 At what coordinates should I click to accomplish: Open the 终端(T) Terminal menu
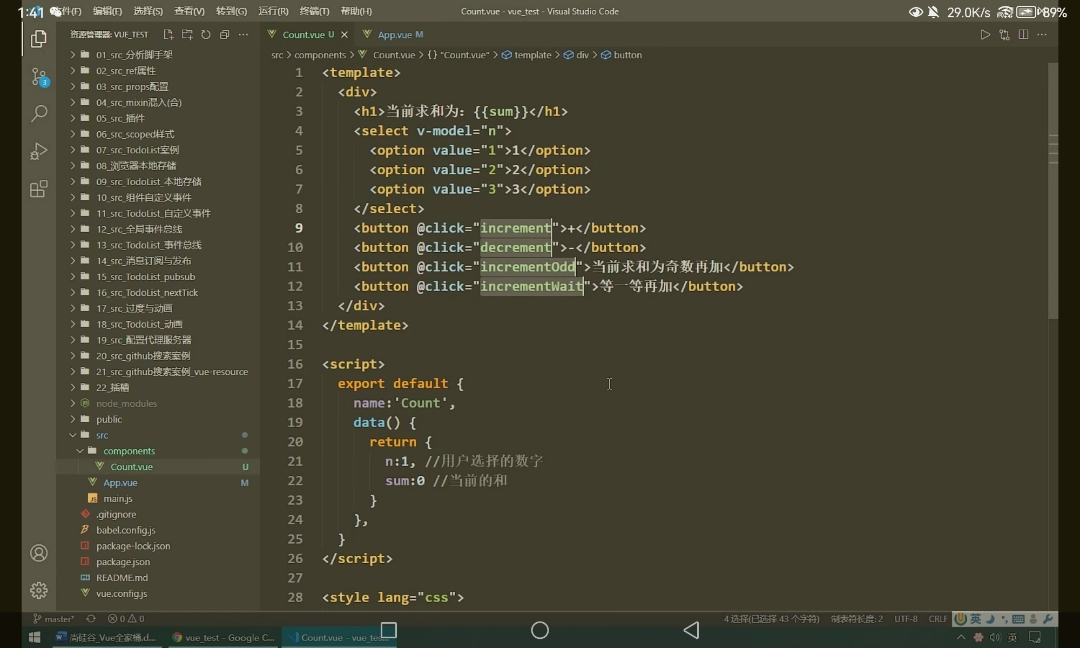(x=314, y=11)
